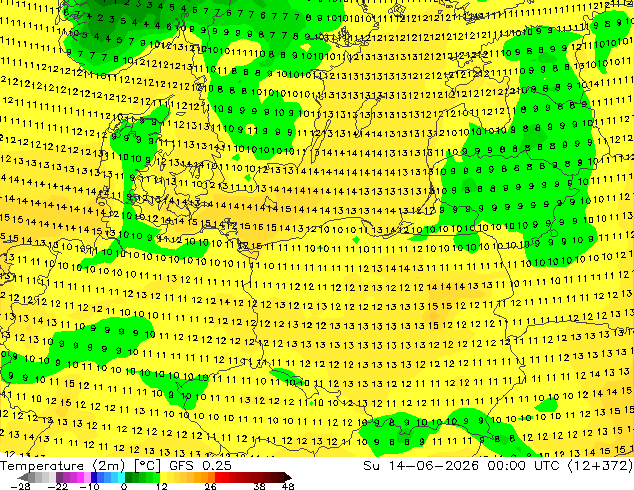Click the '0' legend scale value
This screenshot has width=634, height=490.
(124, 486)
